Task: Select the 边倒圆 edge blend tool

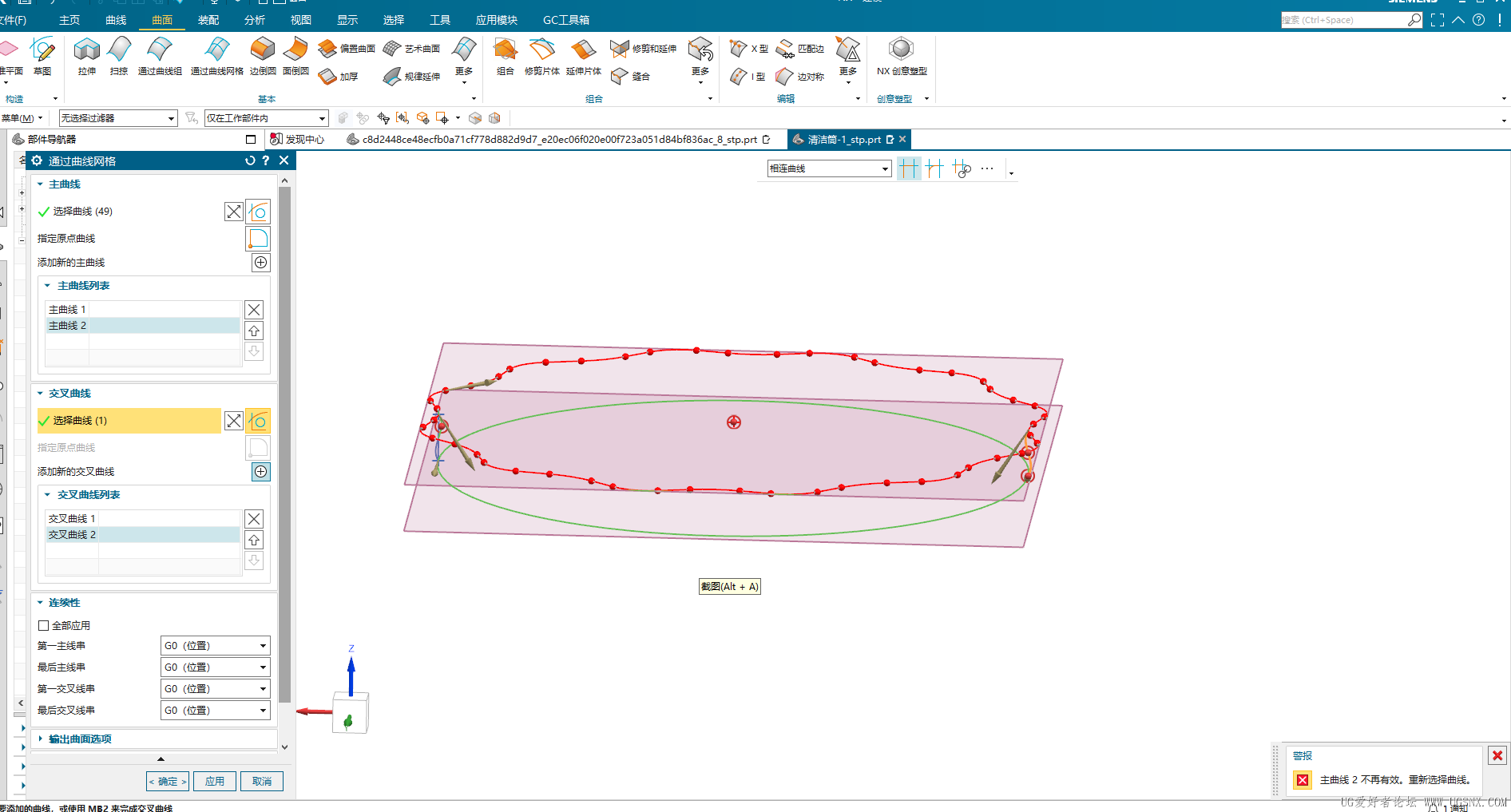Action: (x=263, y=56)
